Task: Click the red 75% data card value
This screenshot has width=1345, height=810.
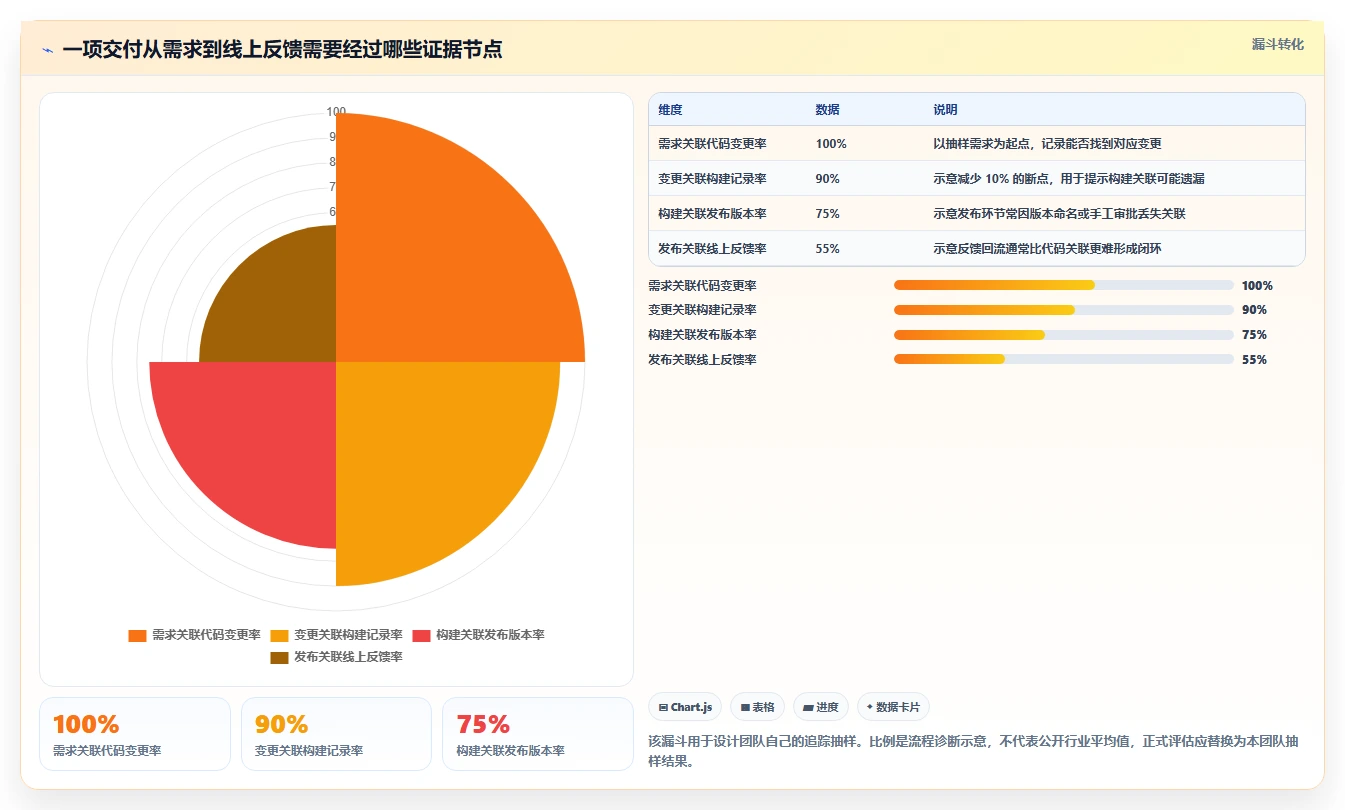Action: [483, 725]
